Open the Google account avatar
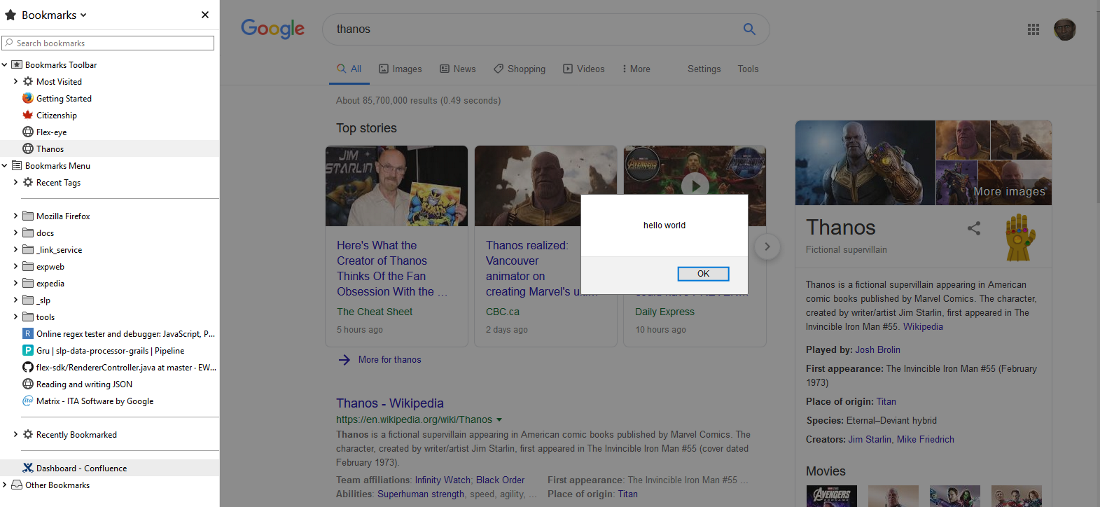 tap(1064, 29)
